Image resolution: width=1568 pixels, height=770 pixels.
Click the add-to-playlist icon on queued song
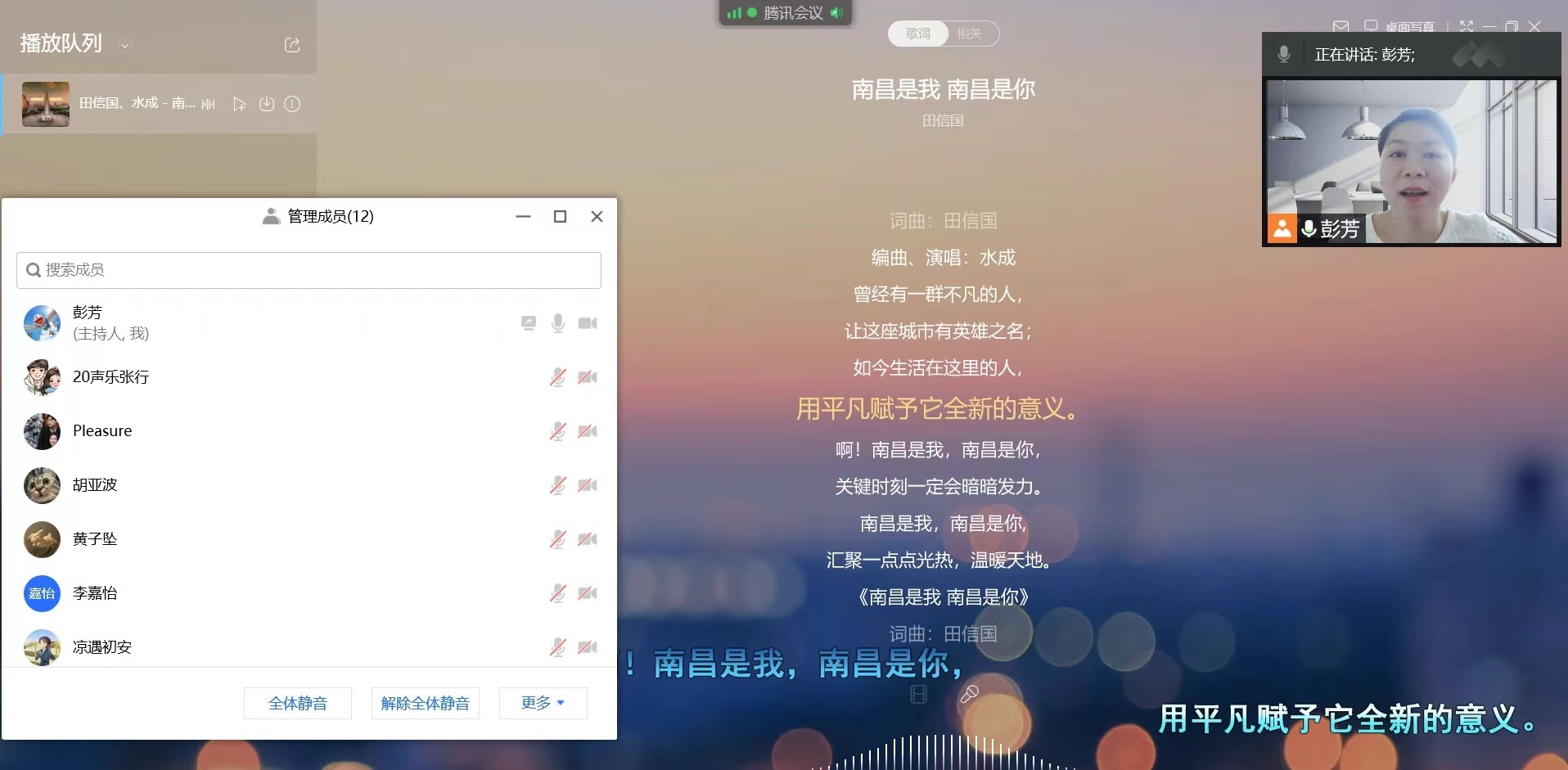pyautogui.click(x=239, y=104)
